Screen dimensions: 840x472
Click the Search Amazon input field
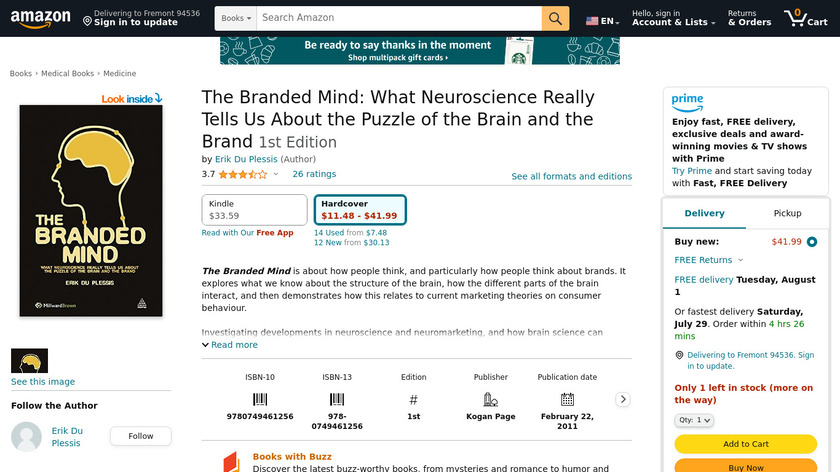[x=398, y=18]
